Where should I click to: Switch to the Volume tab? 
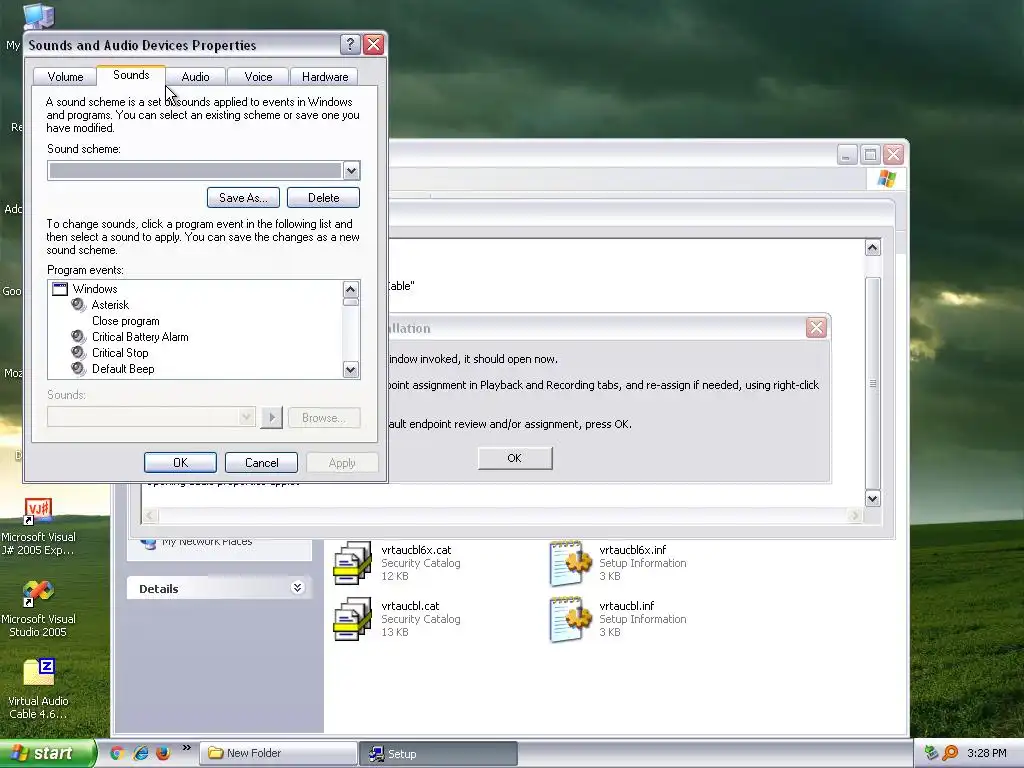65,76
